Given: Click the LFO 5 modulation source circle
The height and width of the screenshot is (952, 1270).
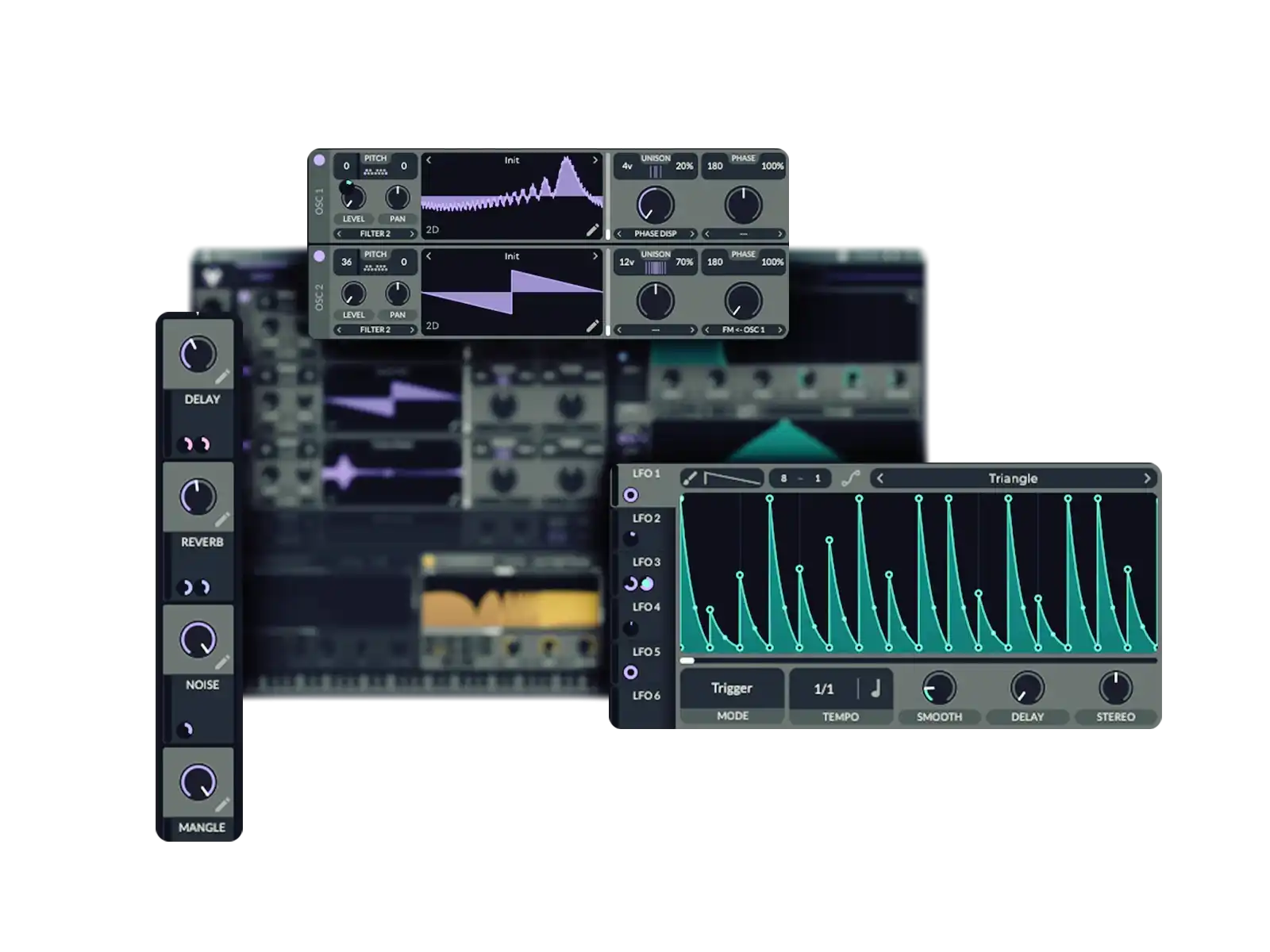Looking at the screenshot, I should point(630,673).
